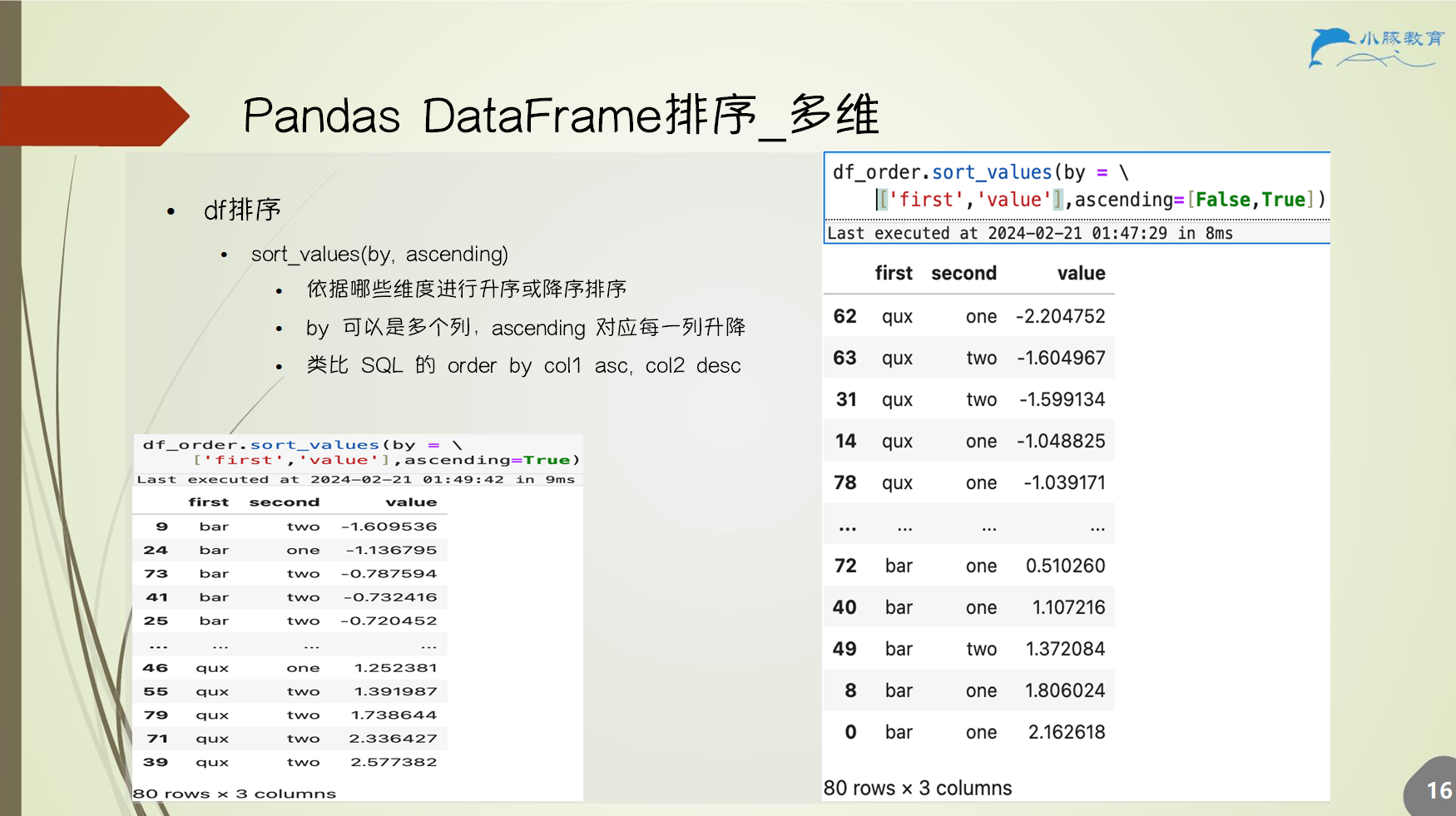Click row index 55 in left table
This screenshot has height=816, width=1456.
tap(156, 692)
